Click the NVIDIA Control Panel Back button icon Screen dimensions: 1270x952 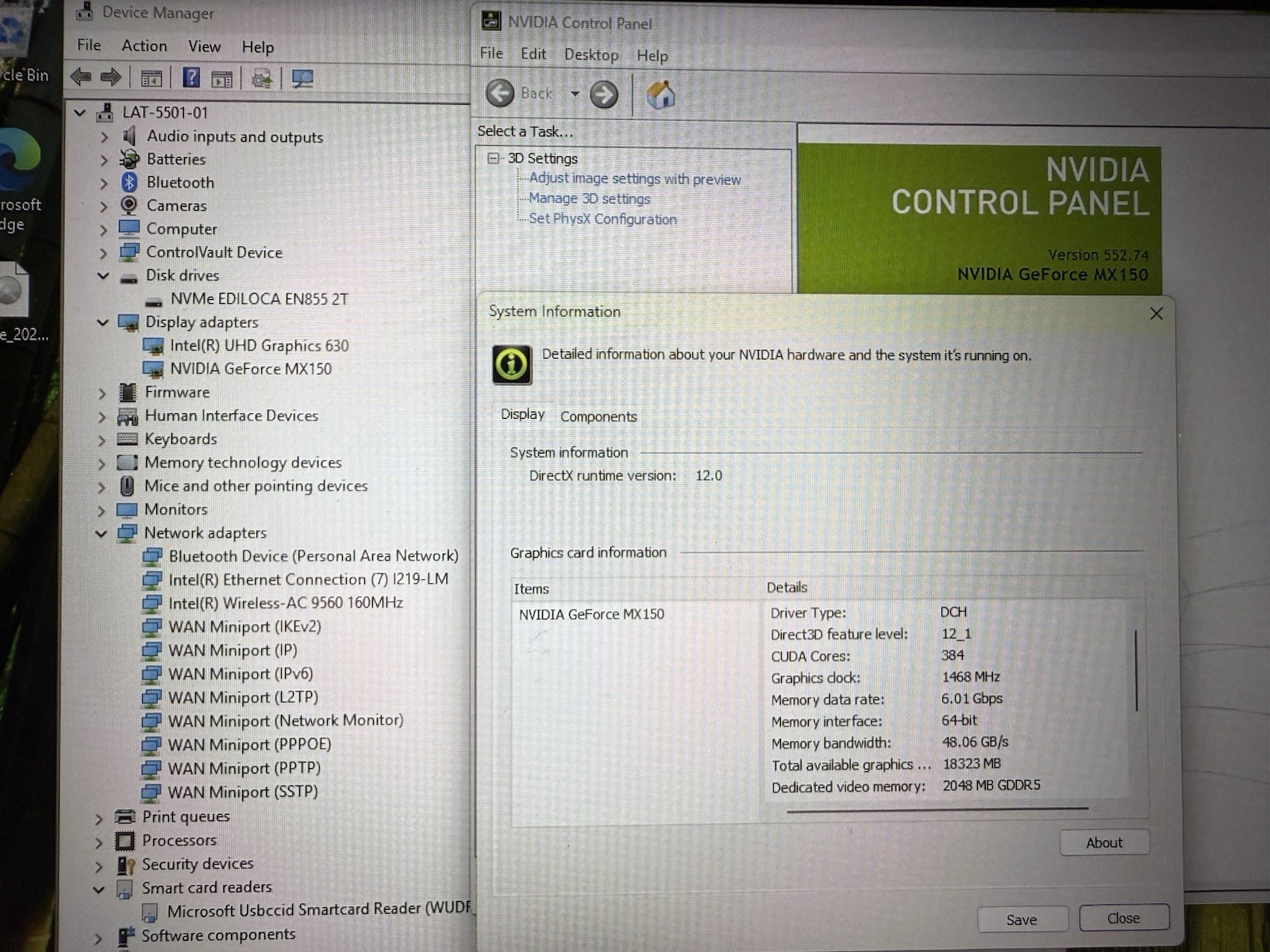[500, 94]
